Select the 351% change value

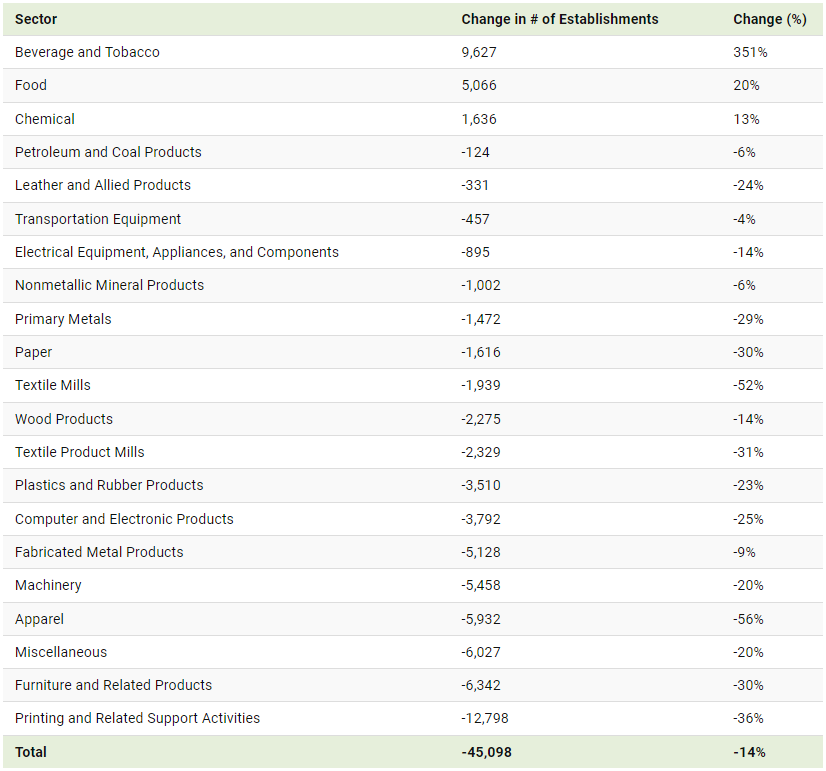750,52
